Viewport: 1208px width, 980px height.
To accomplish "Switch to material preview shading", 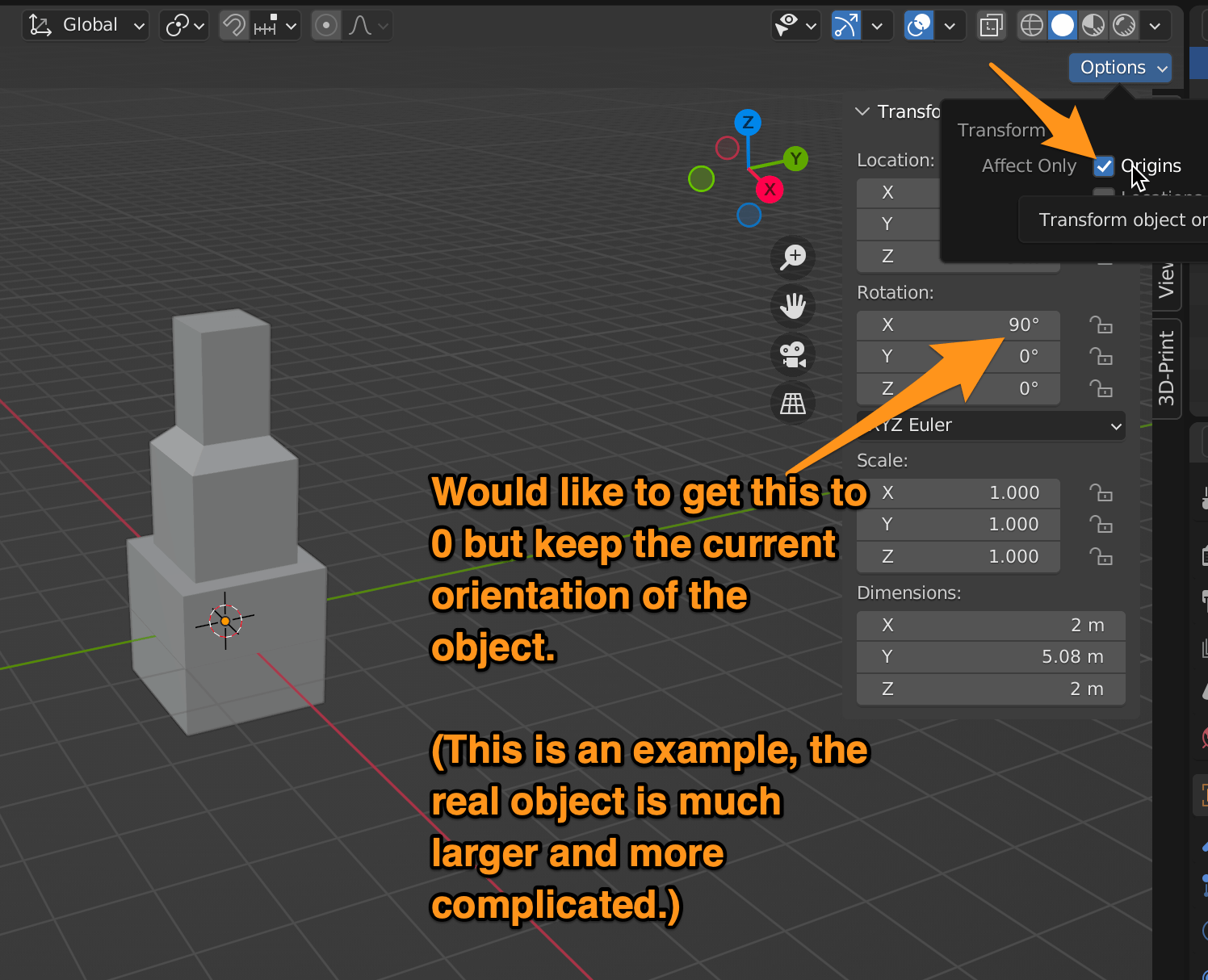I will (1093, 25).
